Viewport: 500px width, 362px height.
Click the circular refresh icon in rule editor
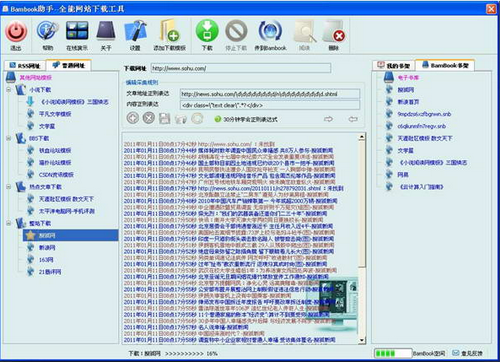coord(197,118)
